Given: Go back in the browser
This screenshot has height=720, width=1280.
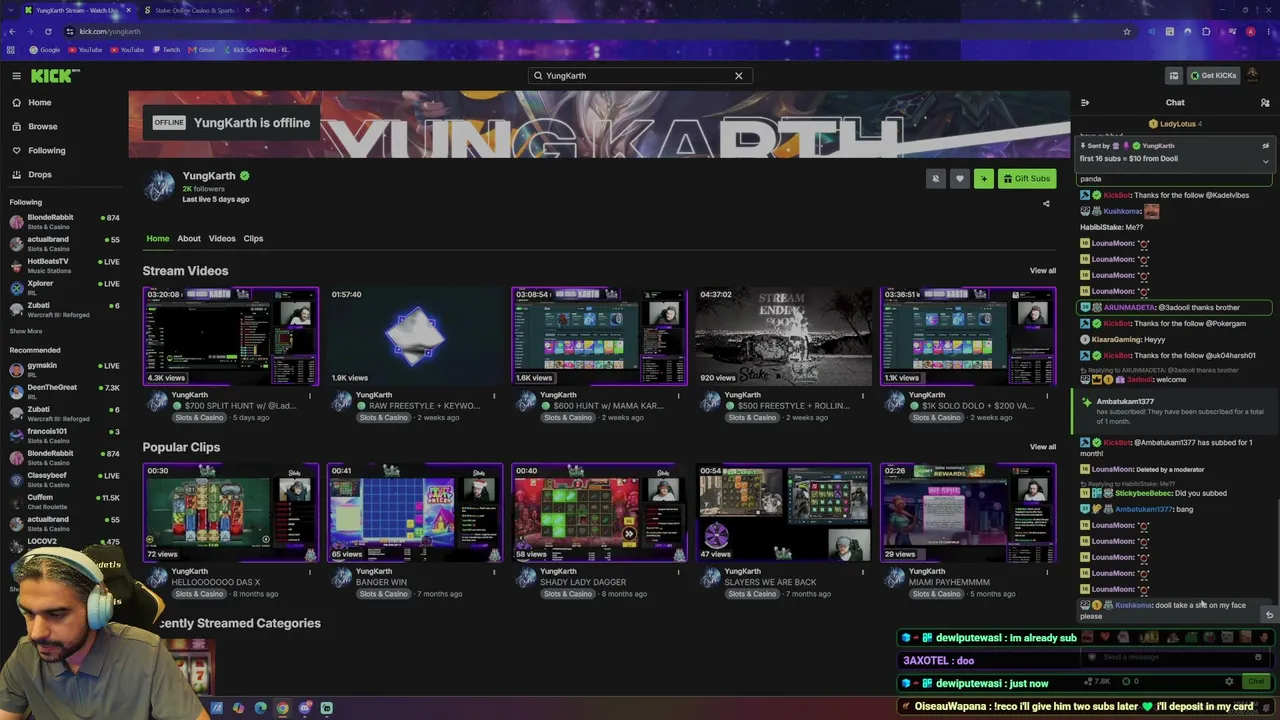Looking at the screenshot, I should pyautogui.click(x=12, y=32).
